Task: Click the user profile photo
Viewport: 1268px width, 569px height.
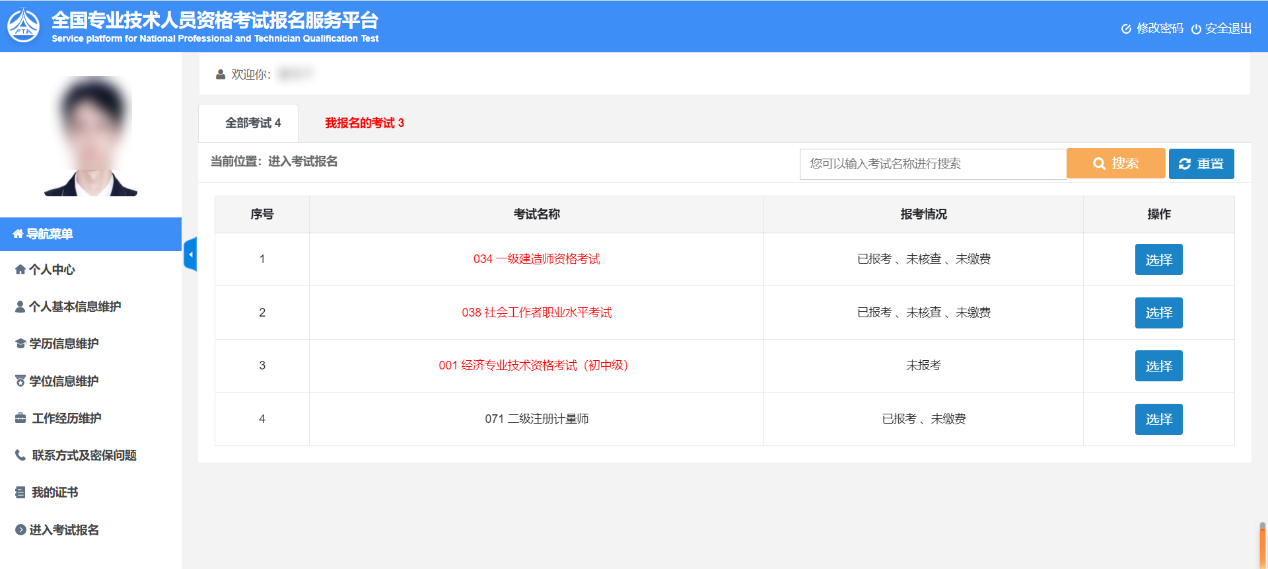Action: 91,138
